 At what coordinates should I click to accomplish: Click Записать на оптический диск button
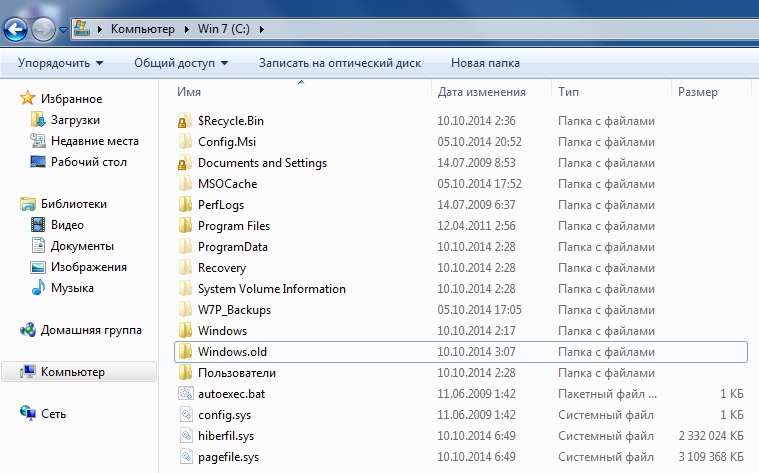339,63
